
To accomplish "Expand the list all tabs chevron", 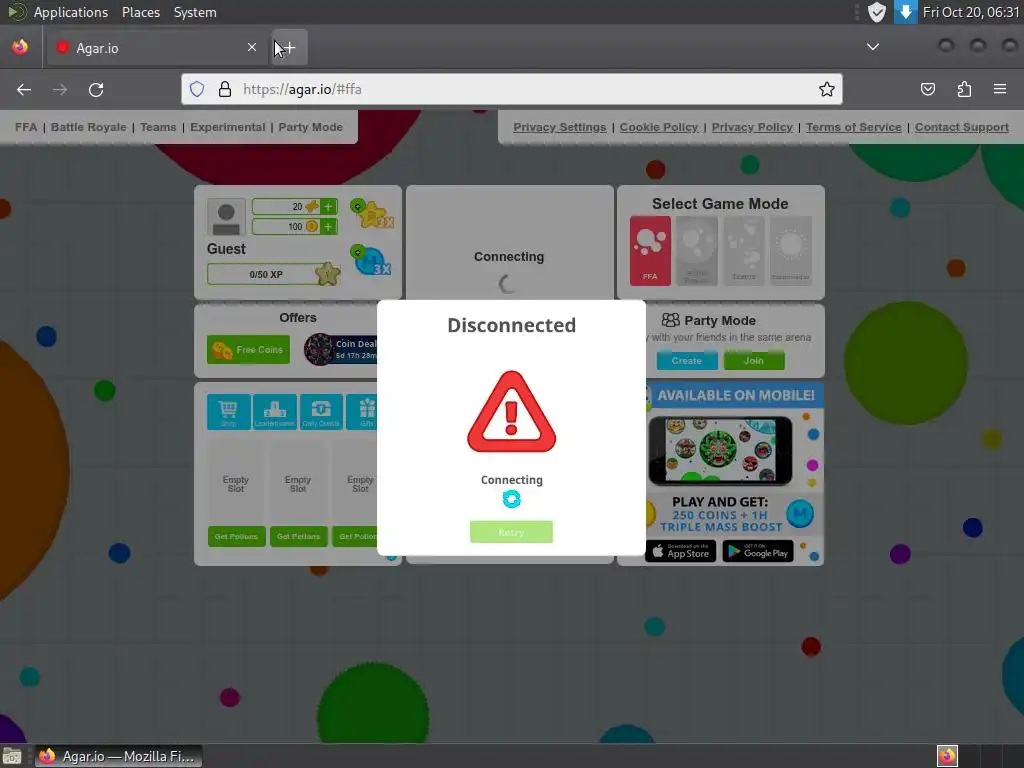I will (872, 47).
